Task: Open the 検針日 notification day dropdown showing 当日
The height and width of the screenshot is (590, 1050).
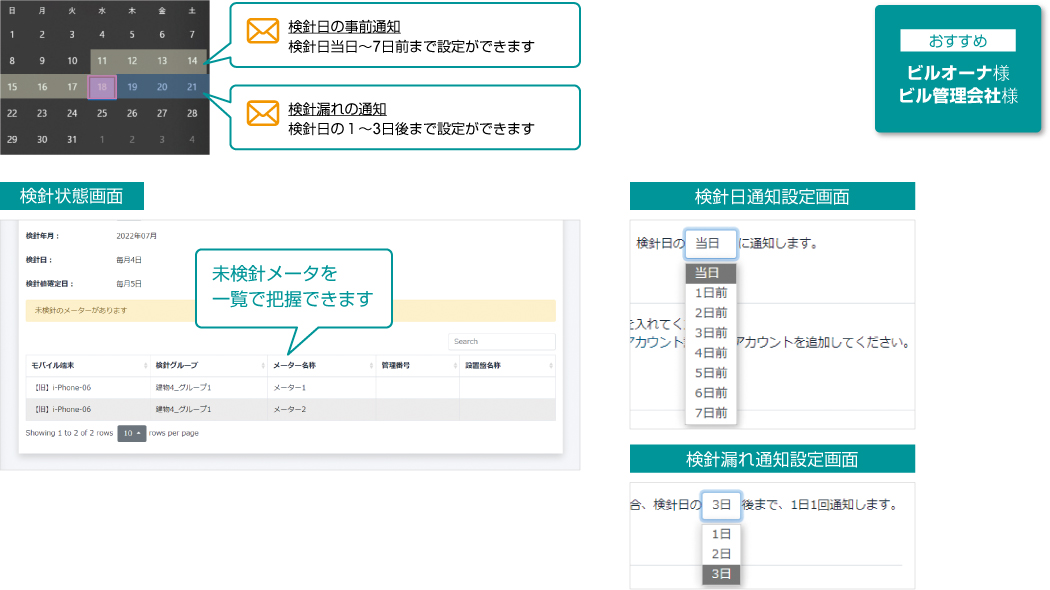Action: (x=710, y=244)
